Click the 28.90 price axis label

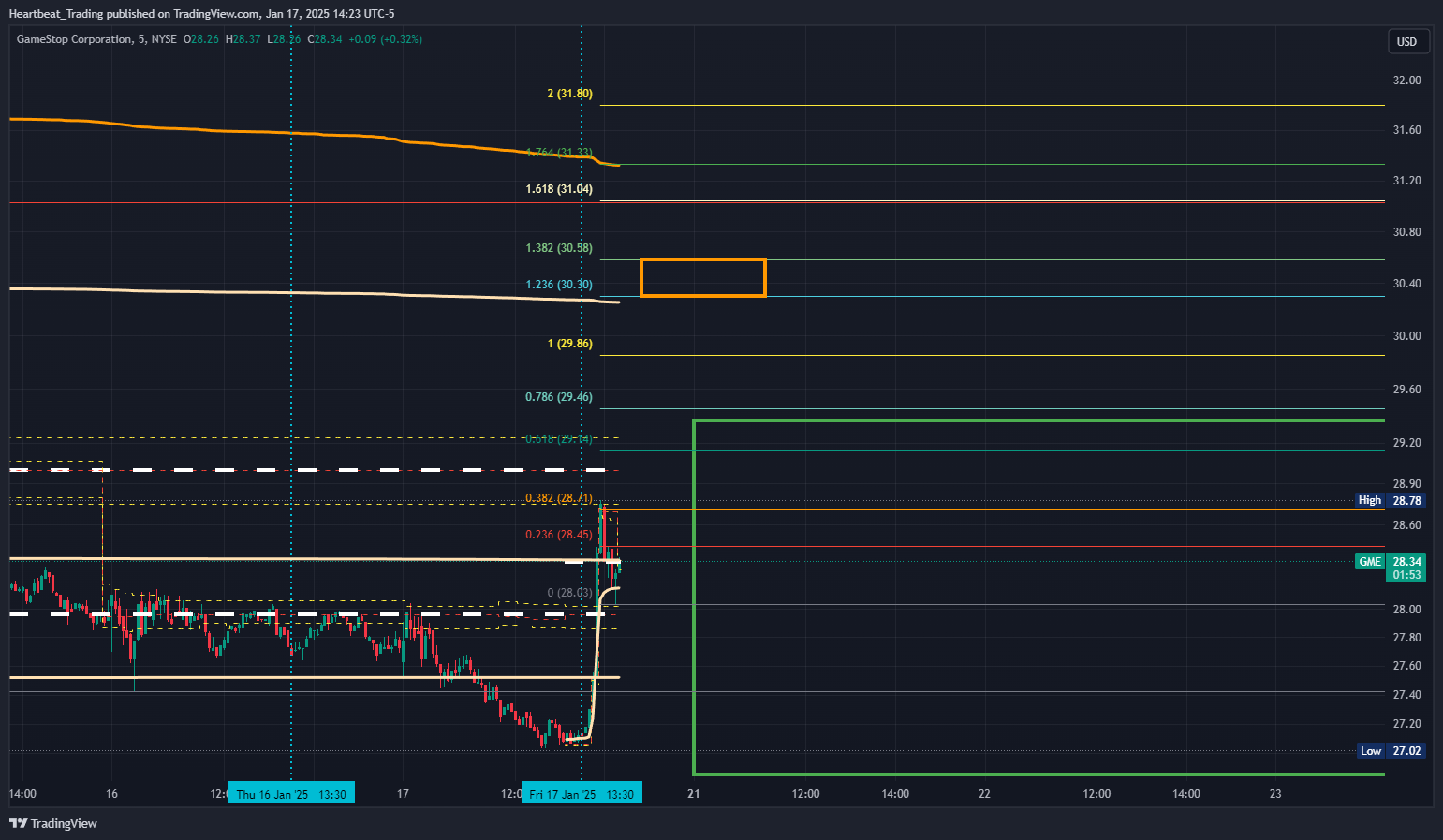[x=1406, y=484]
